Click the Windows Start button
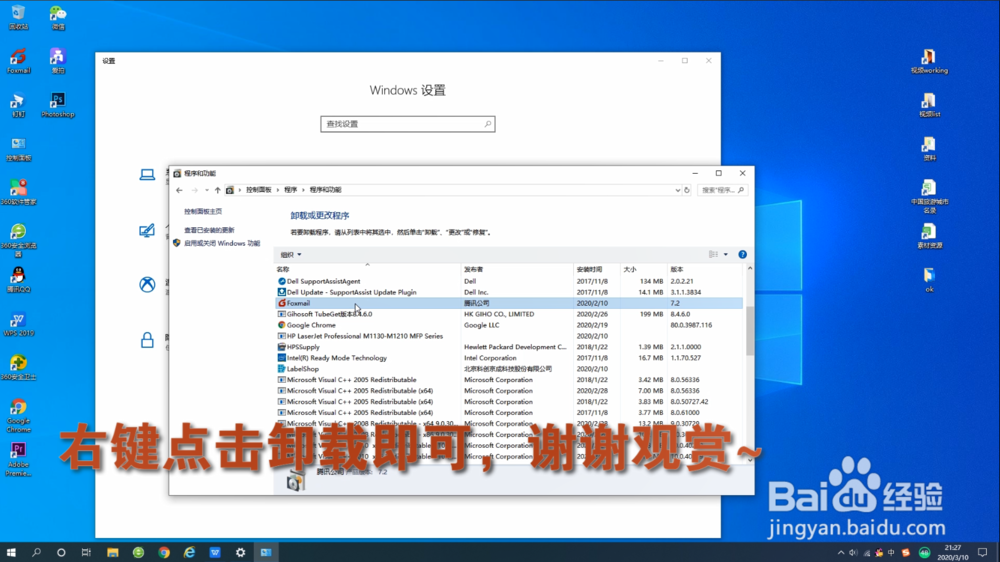This screenshot has width=1000, height=562. (x=11, y=552)
